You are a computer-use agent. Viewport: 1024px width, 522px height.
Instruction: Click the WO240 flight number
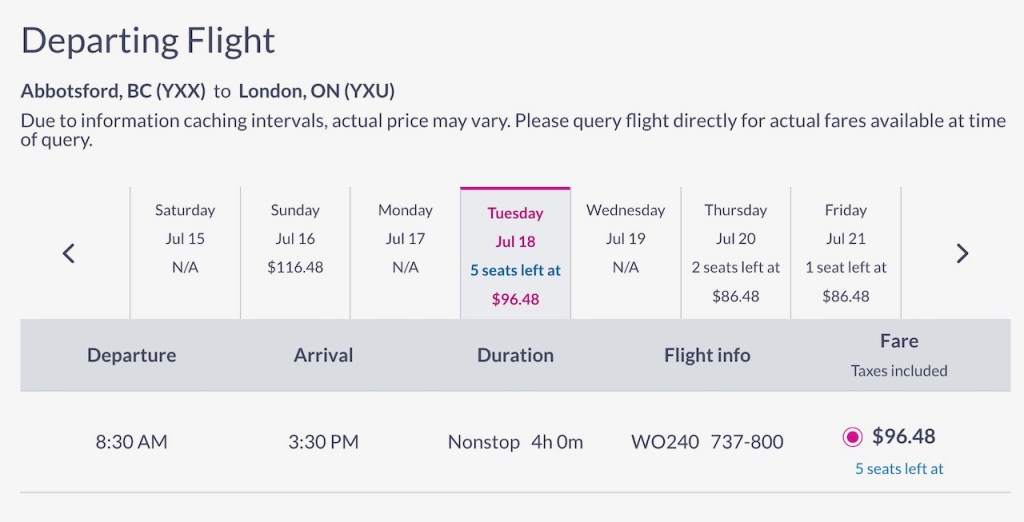point(665,441)
